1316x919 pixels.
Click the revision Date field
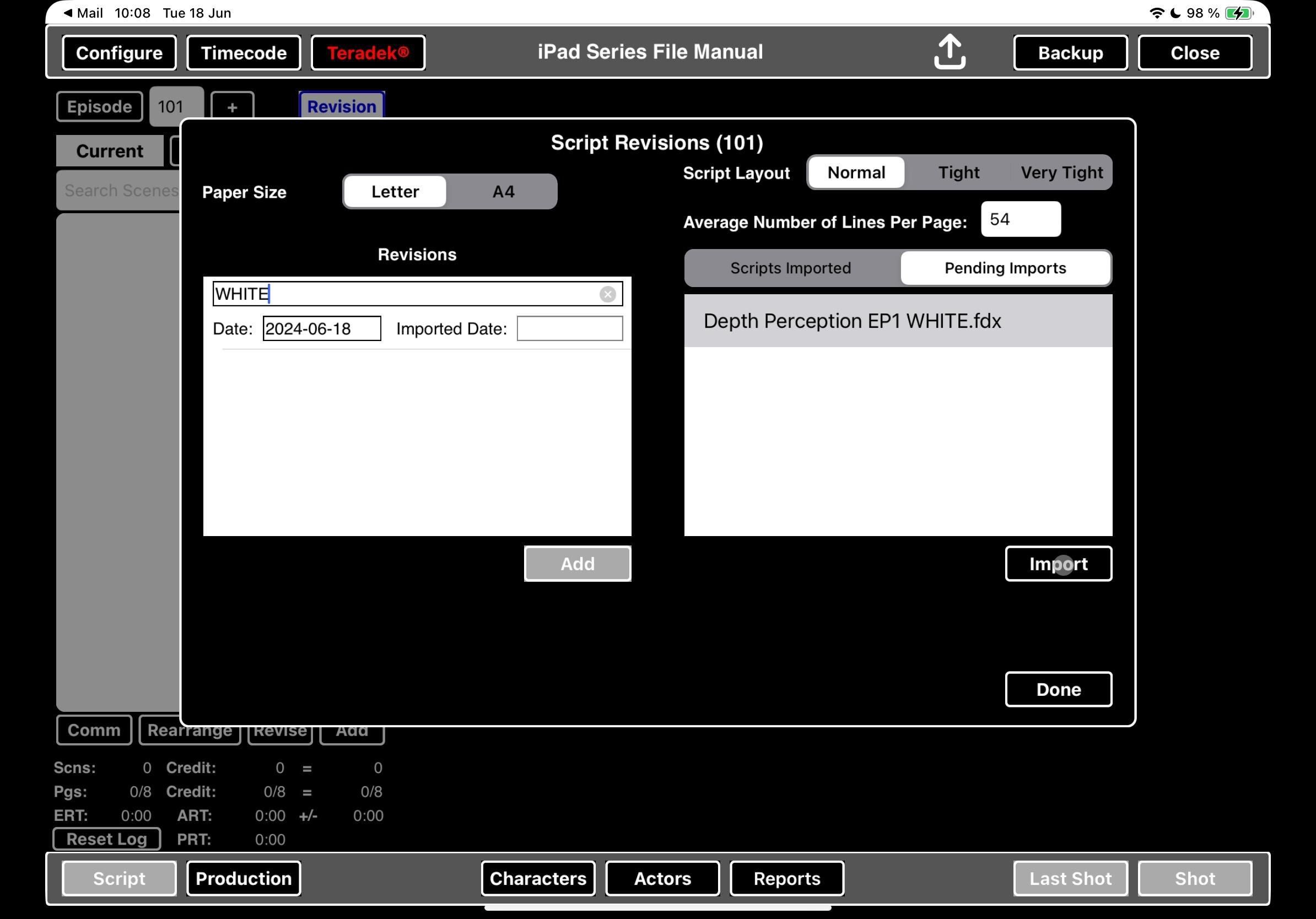[x=321, y=329]
